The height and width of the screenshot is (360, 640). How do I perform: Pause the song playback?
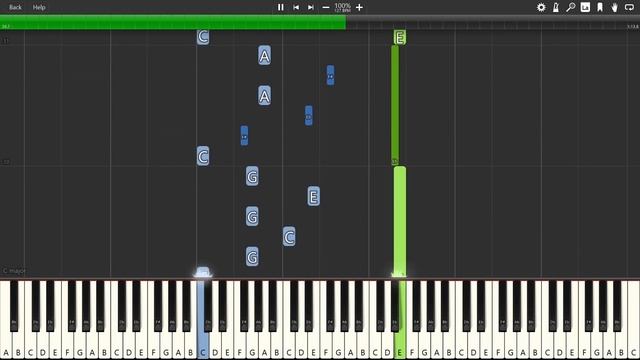click(x=280, y=7)
